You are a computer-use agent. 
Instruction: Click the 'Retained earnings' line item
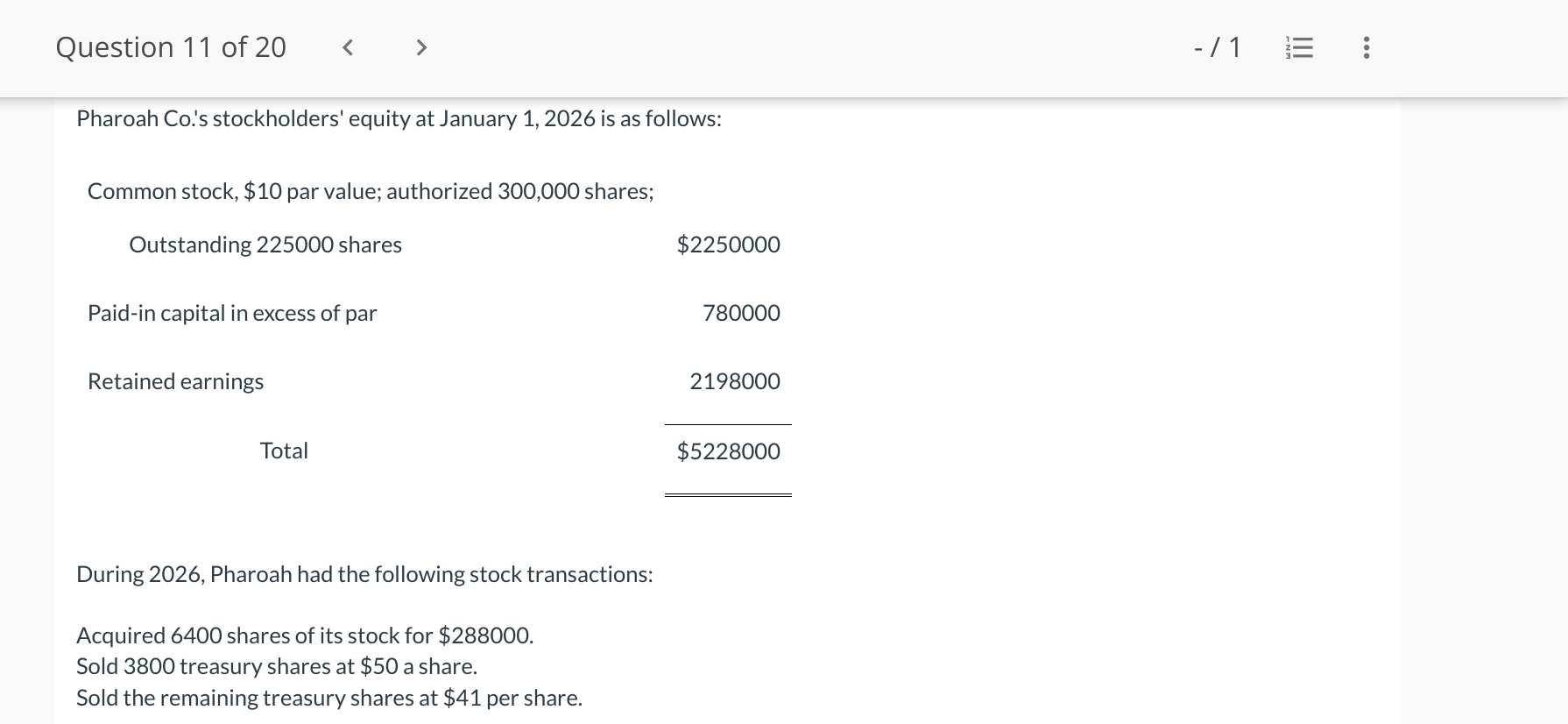pos(175,381)
